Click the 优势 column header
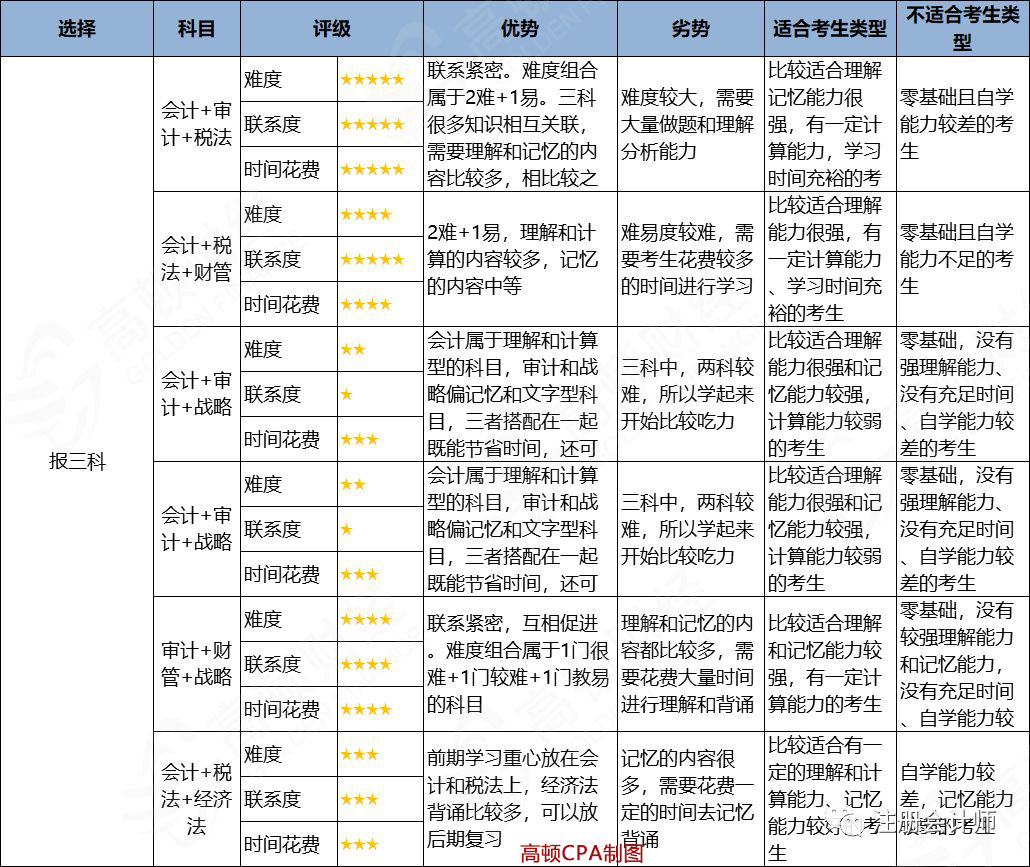Viewport: 1030px width, 867px height. click(519, 29)
